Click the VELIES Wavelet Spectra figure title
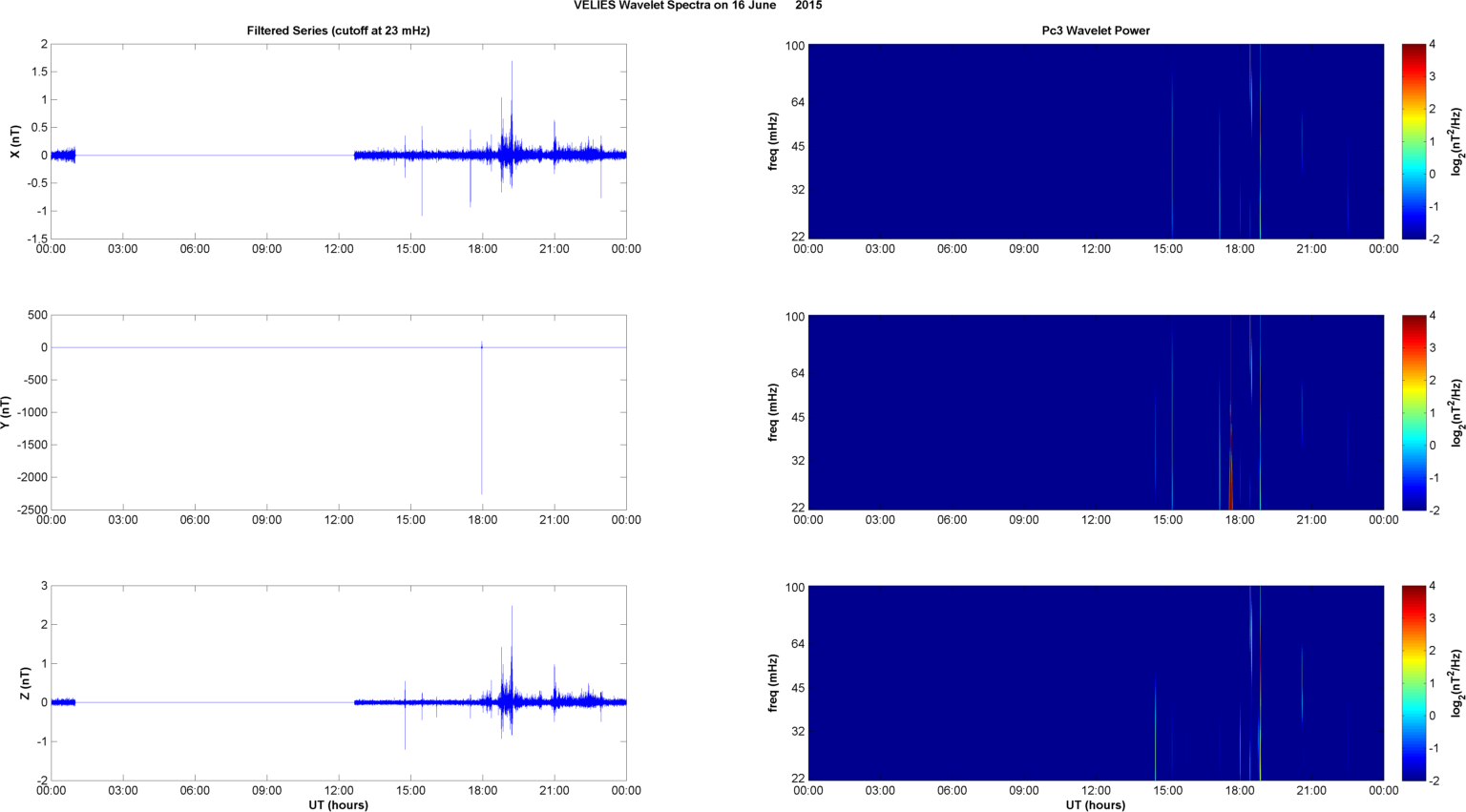1466x812 pixels. [x=698, y=6]
